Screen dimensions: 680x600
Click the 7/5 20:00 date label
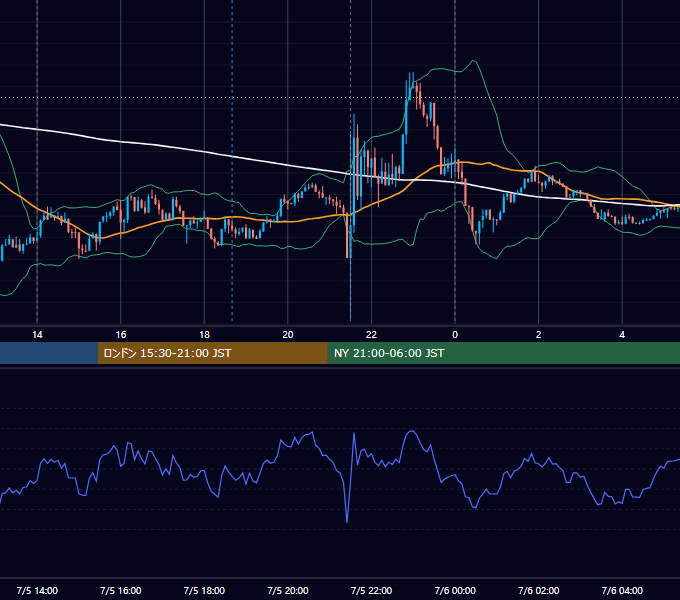pos(288,590)
